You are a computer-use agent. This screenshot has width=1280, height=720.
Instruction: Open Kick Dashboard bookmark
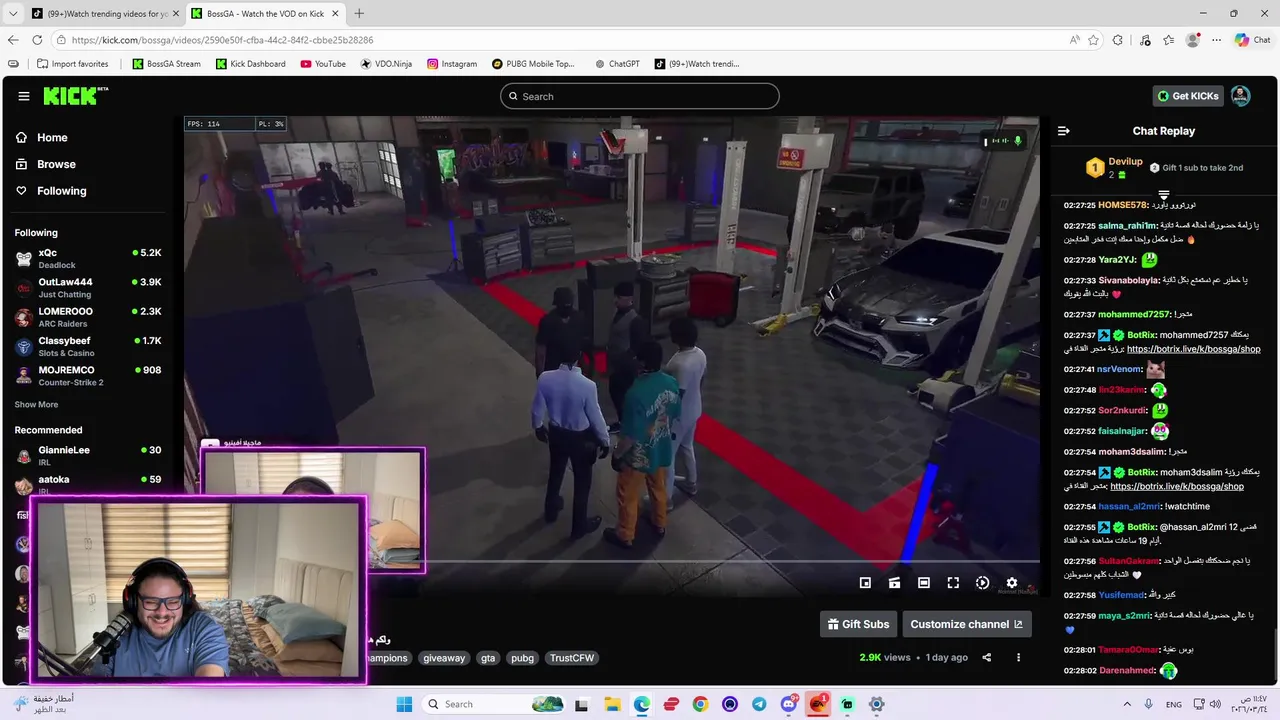250,64
